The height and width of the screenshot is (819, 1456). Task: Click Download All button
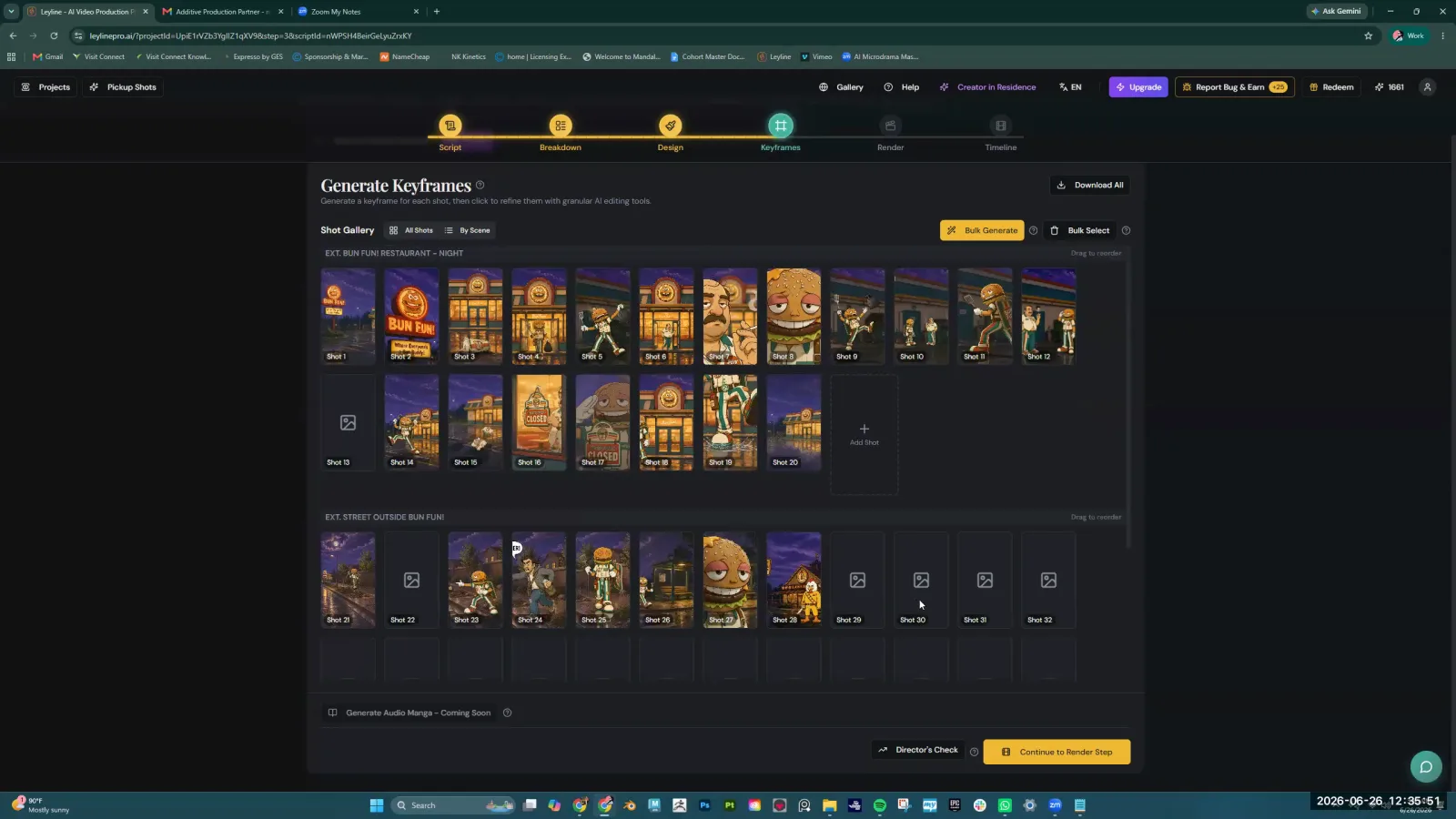pos(1089,185)
